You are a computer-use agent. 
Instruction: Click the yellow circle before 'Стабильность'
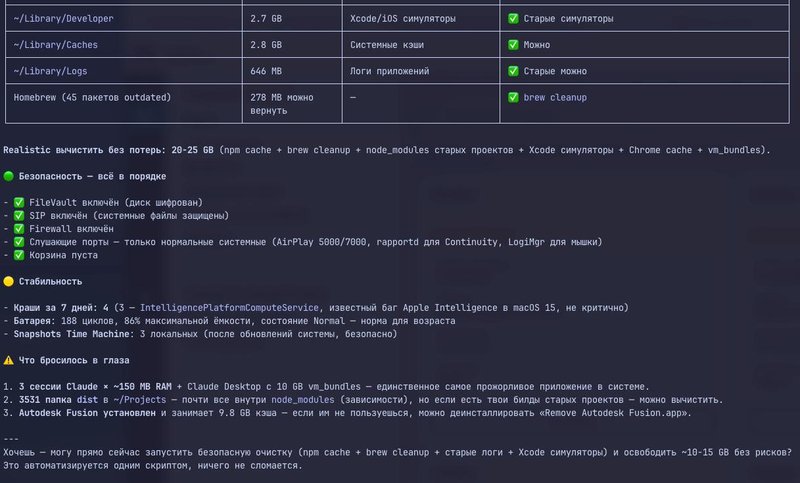coord(8,282)
